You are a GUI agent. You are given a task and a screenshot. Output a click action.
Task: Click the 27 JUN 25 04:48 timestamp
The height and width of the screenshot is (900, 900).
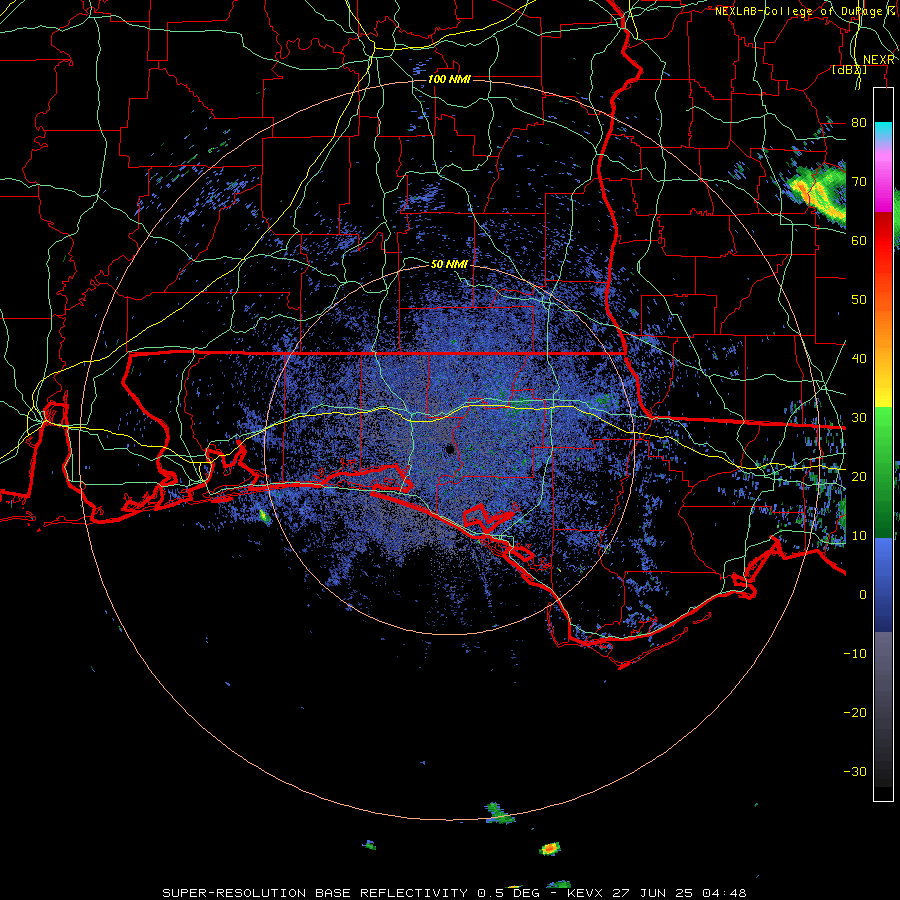click(x=680, y=893)
